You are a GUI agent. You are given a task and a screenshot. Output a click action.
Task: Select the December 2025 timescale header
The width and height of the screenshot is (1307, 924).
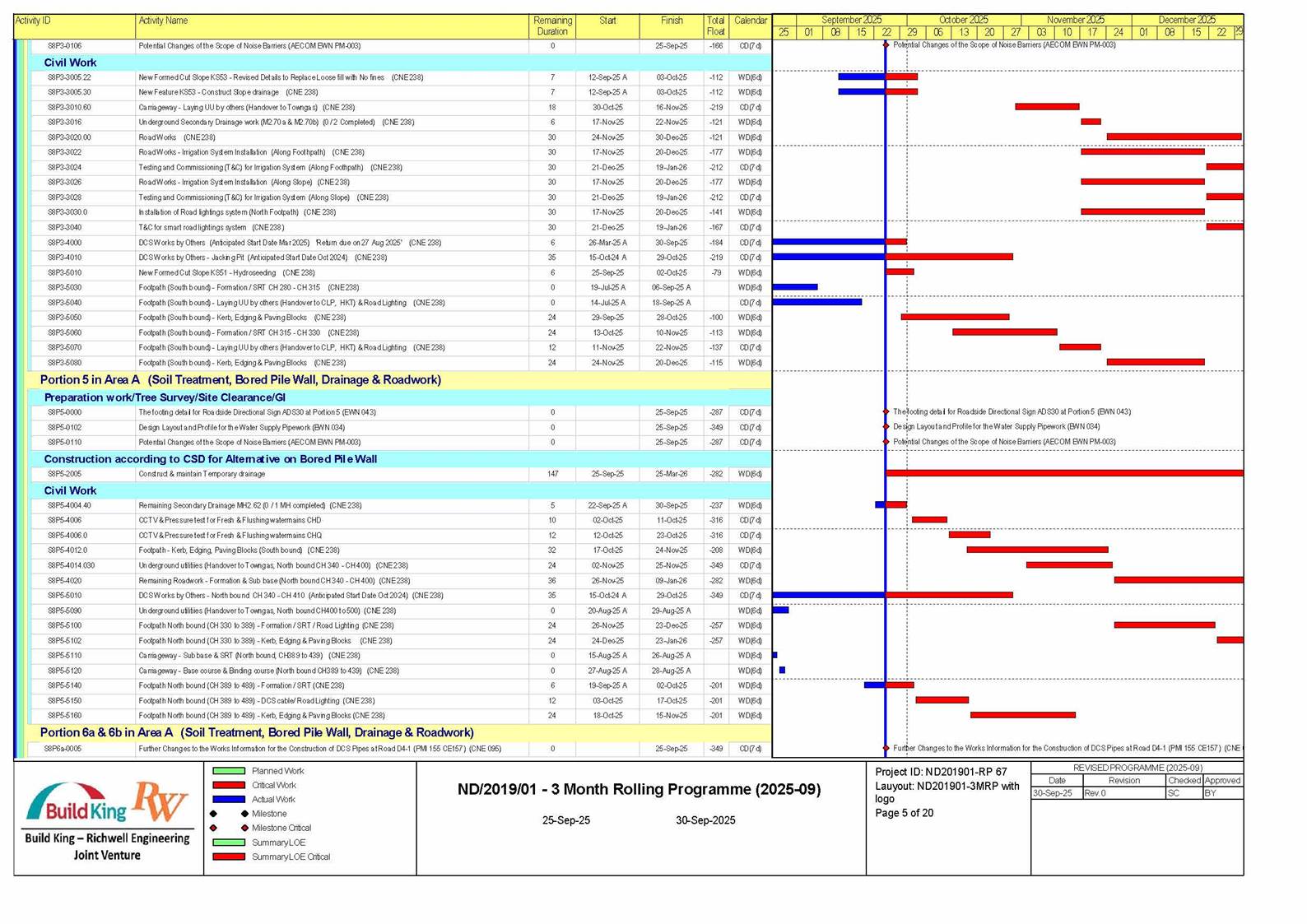pyautogui.click(x=1186, y=20)
